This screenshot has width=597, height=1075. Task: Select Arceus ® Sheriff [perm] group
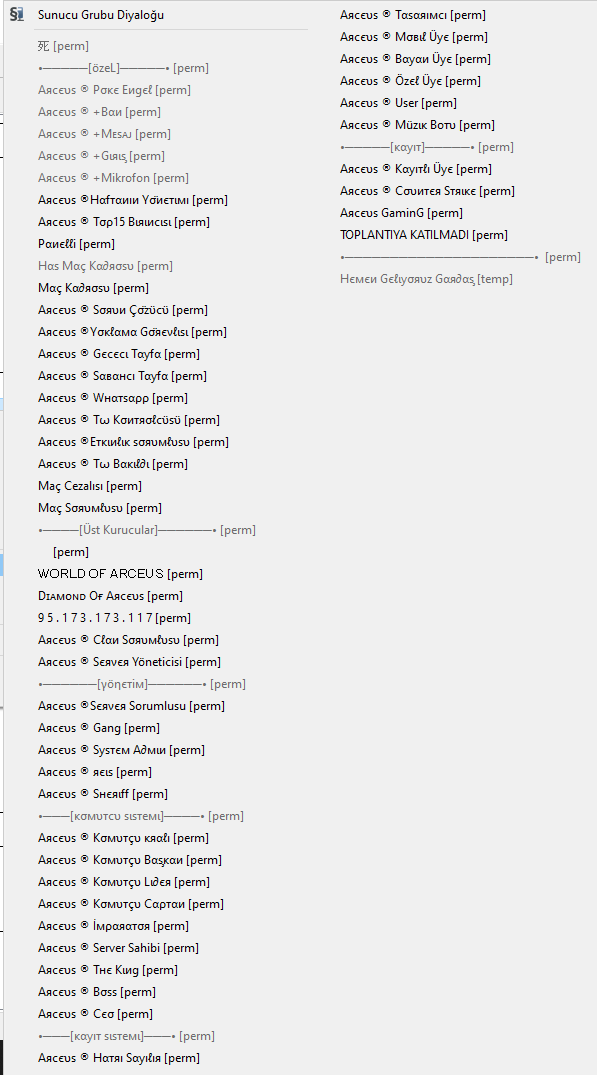coord(103,794)
